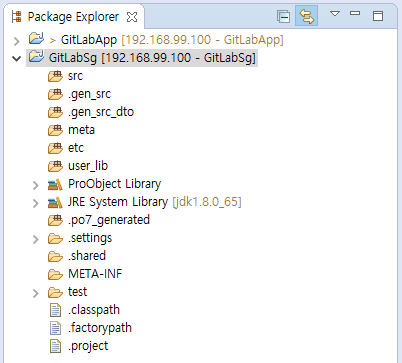Click the GitLabApp project folder icon
The image size is (402, 363).
36,39
